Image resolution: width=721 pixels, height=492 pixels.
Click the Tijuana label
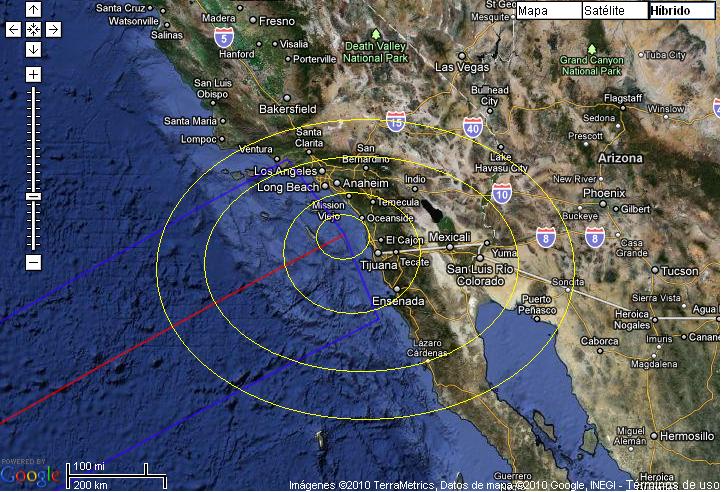379,265
